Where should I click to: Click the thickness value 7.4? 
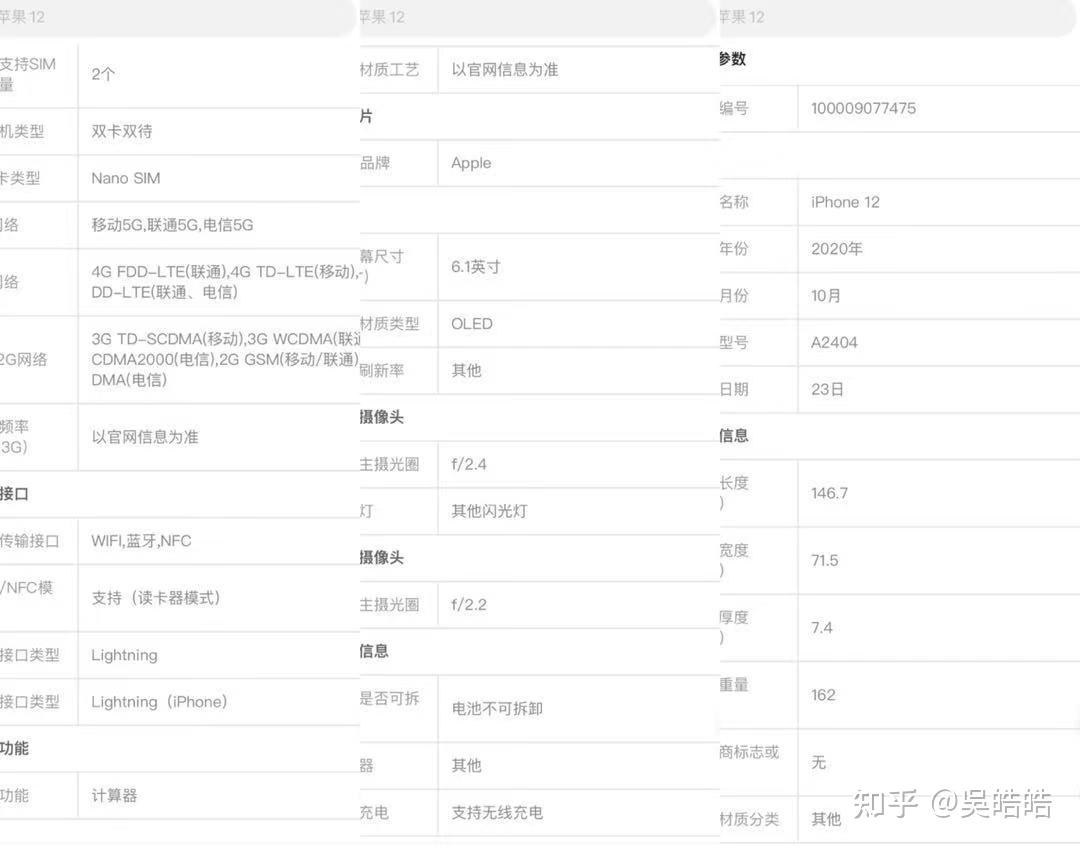pos(822,628)
